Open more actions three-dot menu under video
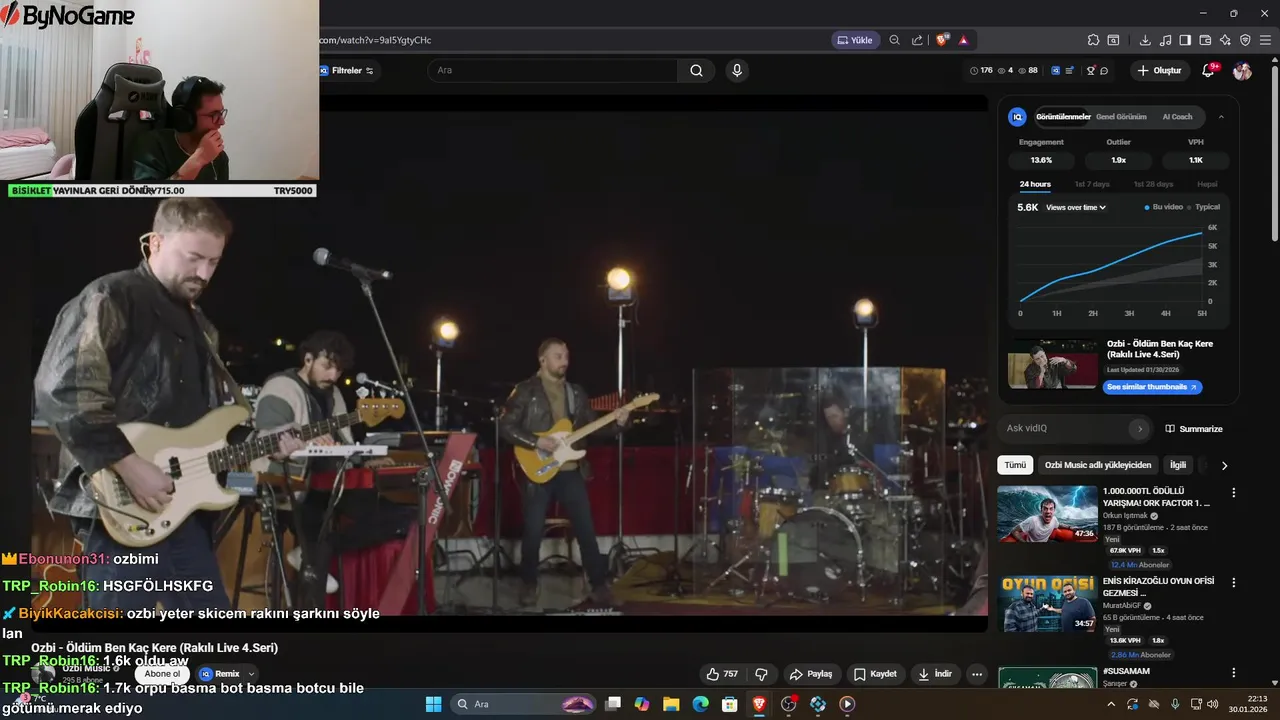The image size is (1280, 720). tap(977, 674)
